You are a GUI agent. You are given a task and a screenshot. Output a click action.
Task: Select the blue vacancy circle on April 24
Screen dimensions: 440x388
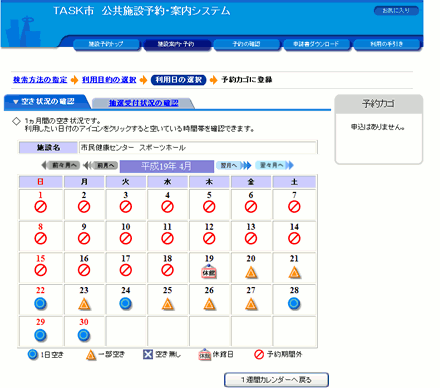pos(126,304)
